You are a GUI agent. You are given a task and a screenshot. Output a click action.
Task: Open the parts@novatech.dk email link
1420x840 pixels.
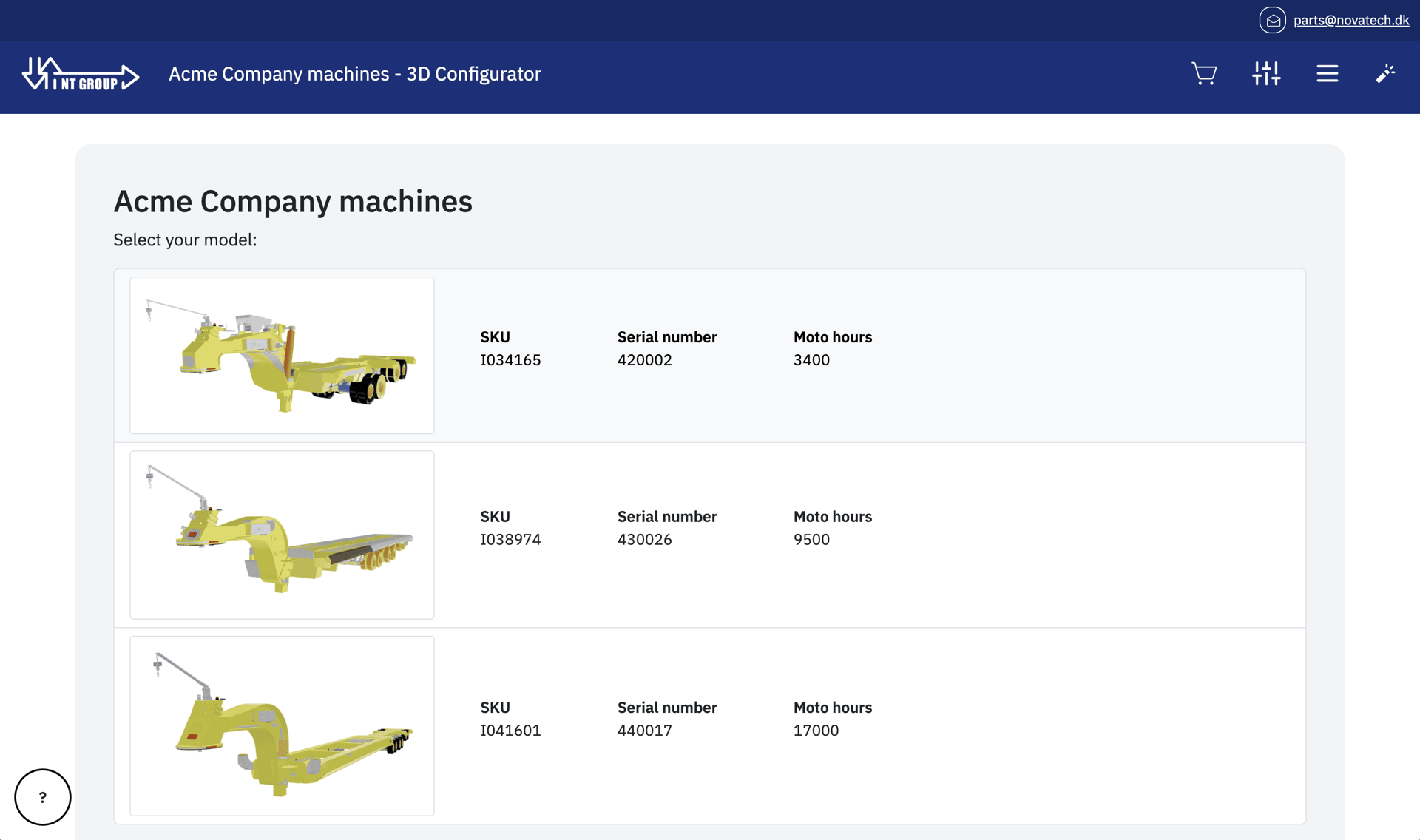(x=1351, y=20)
